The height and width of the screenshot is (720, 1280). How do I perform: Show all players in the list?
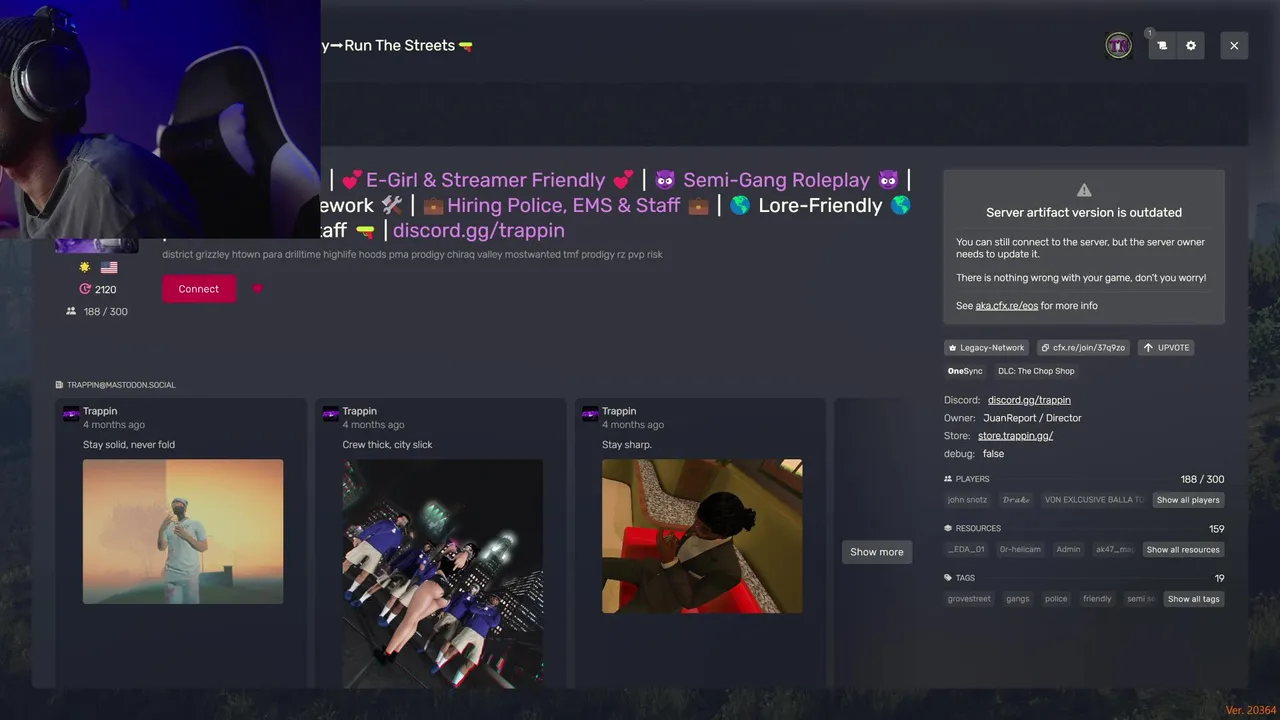point(1188,500)
